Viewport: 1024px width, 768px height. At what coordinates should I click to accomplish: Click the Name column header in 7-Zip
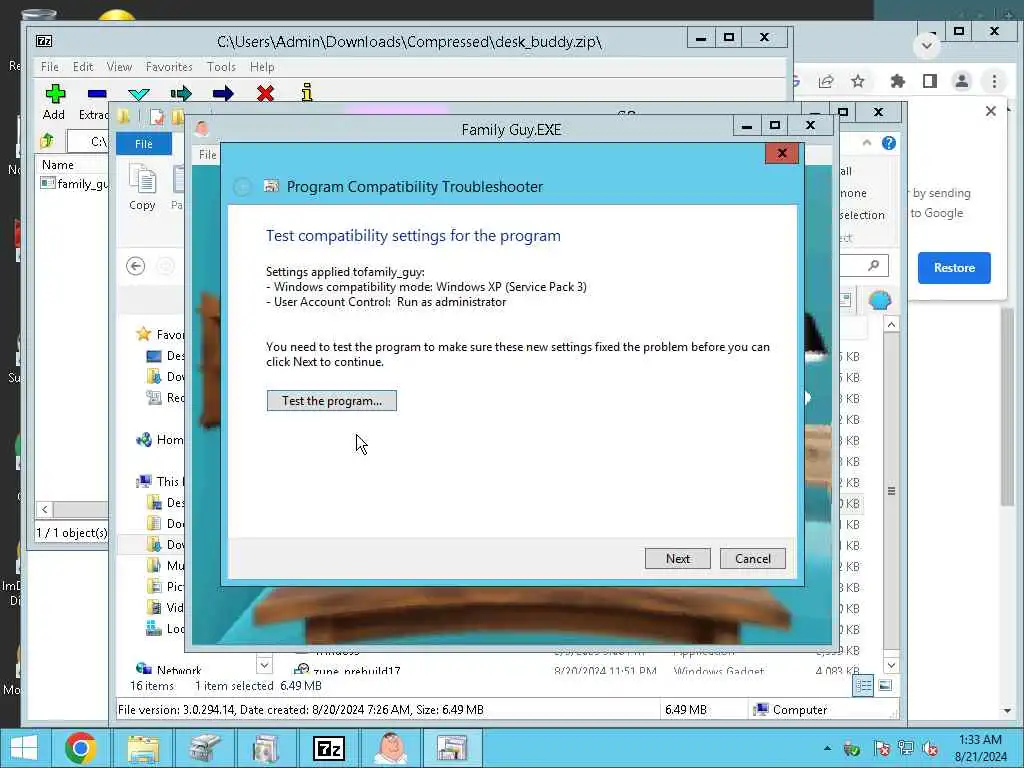click(x=58, y=165)
